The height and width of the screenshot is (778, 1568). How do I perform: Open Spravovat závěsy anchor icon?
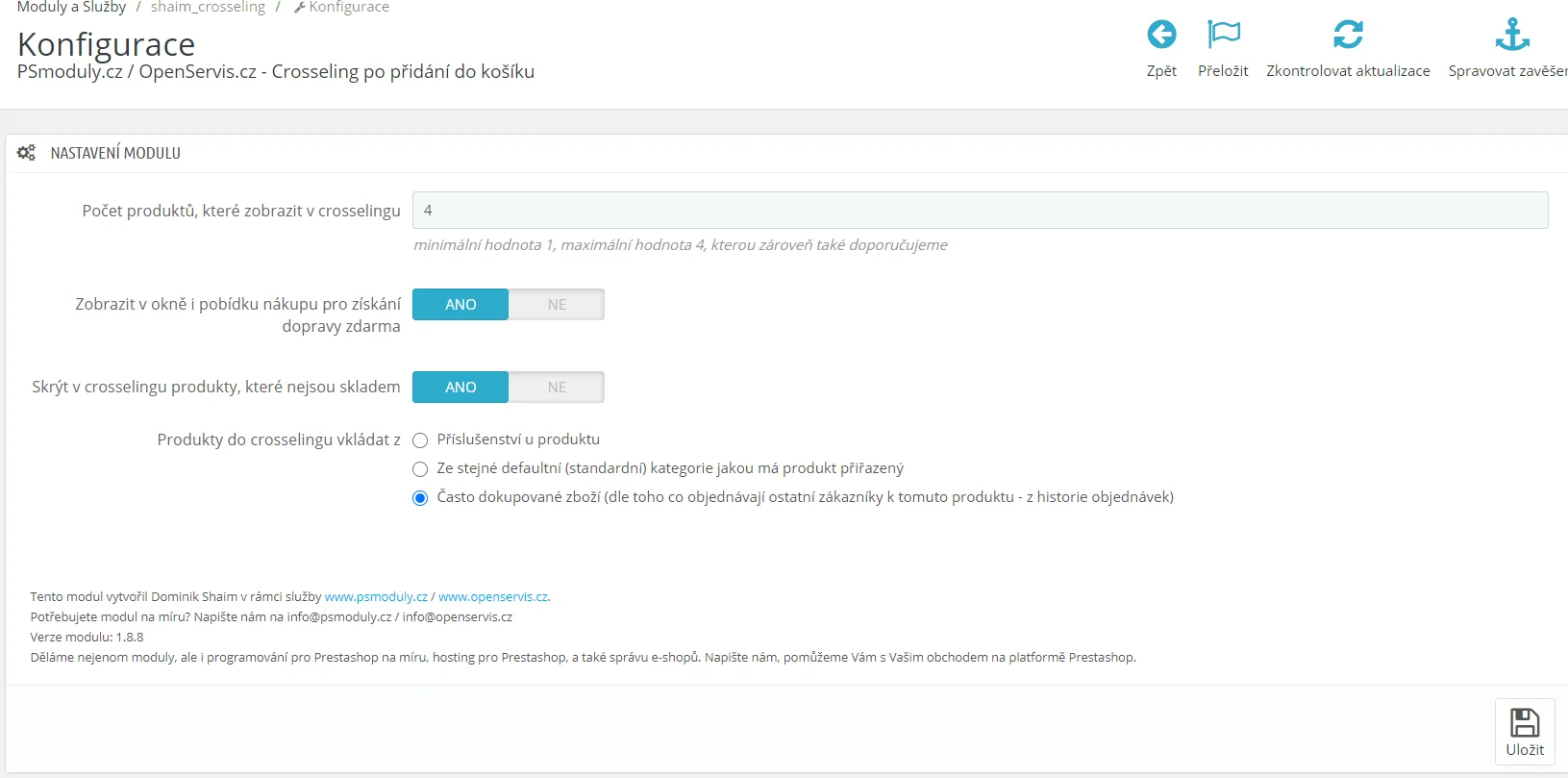[x=1511, y=36]
